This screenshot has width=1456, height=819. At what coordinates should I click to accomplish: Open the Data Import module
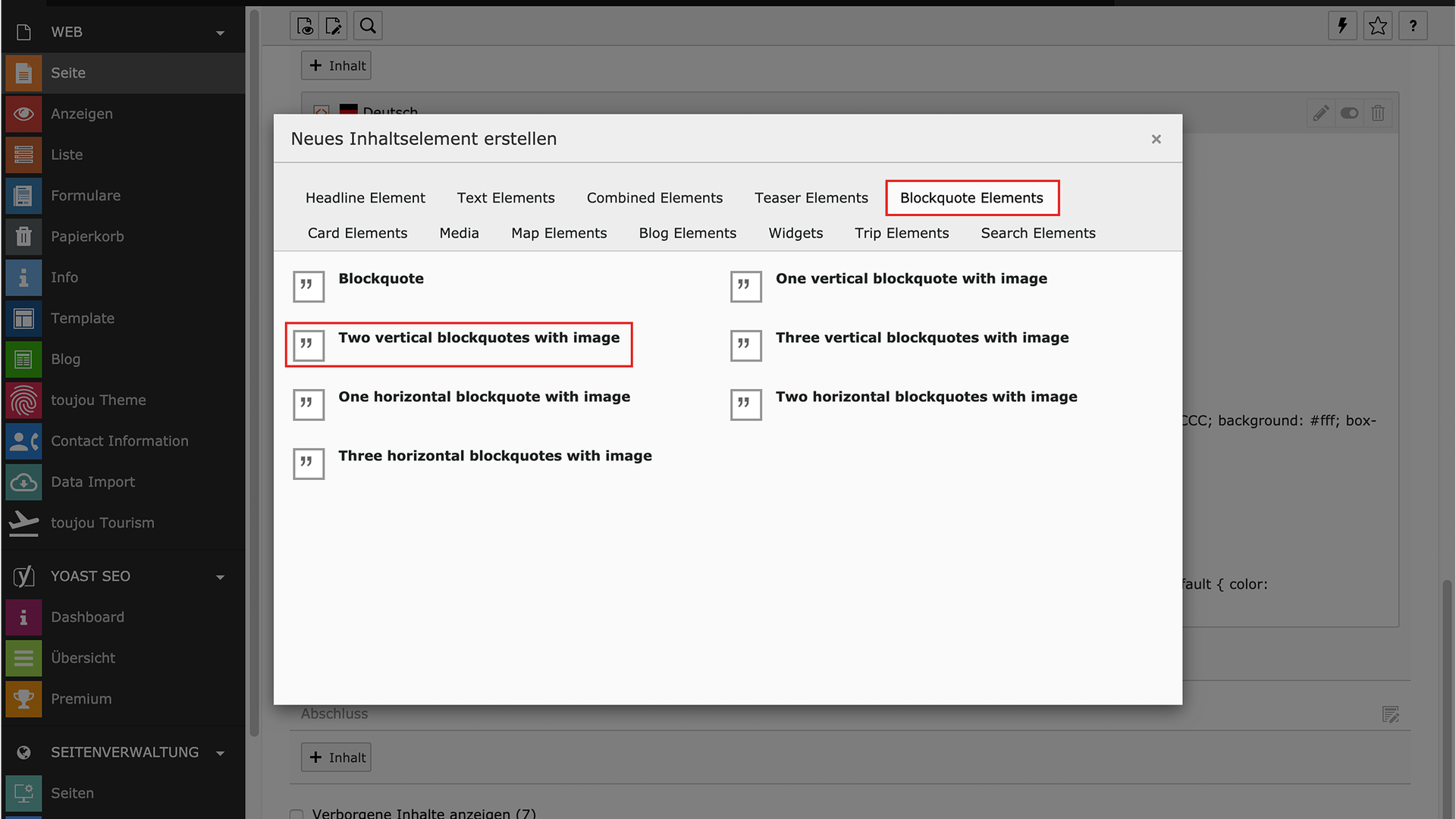coord(93,482)
